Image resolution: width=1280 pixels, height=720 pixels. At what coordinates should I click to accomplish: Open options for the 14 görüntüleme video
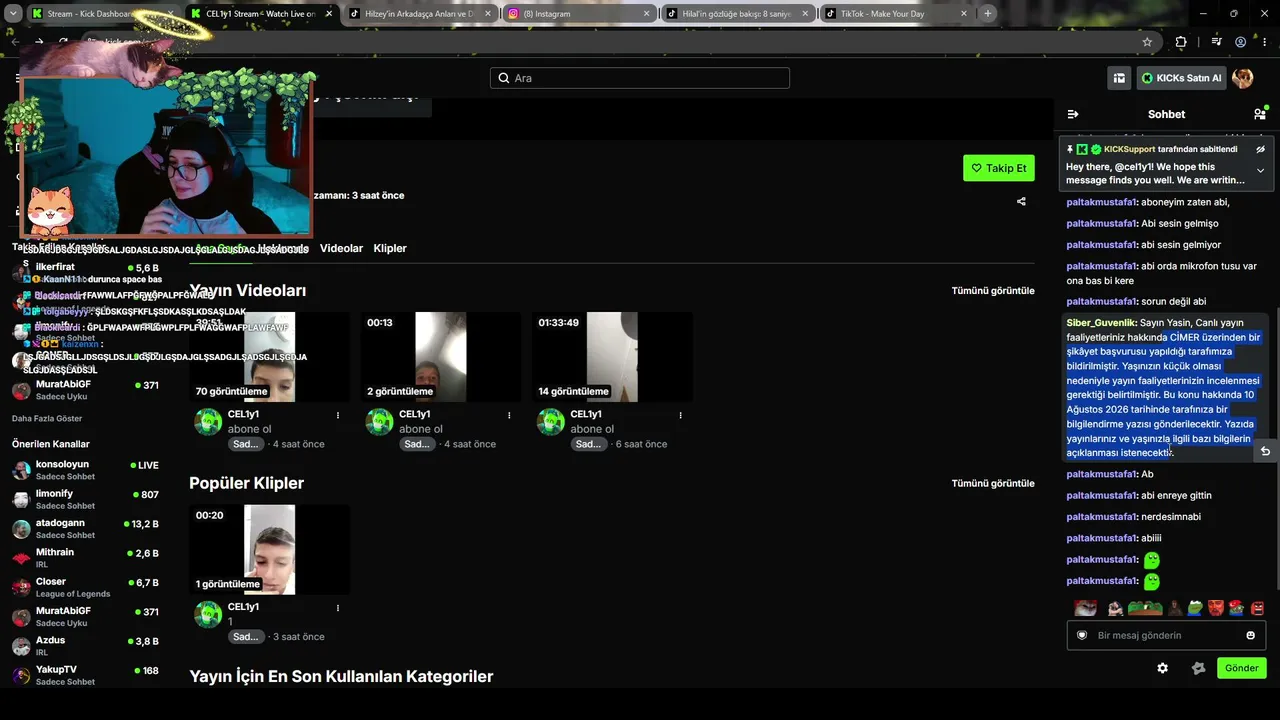pyautogui.click(x=680, y=415)
